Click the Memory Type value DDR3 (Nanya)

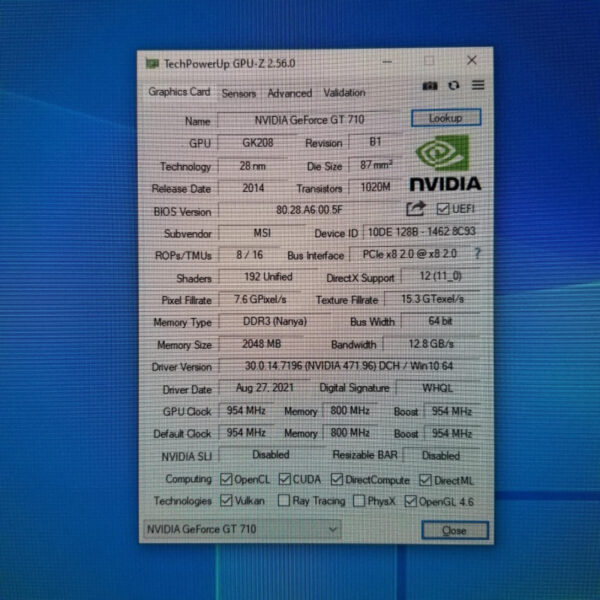click(x=275, y=321)
